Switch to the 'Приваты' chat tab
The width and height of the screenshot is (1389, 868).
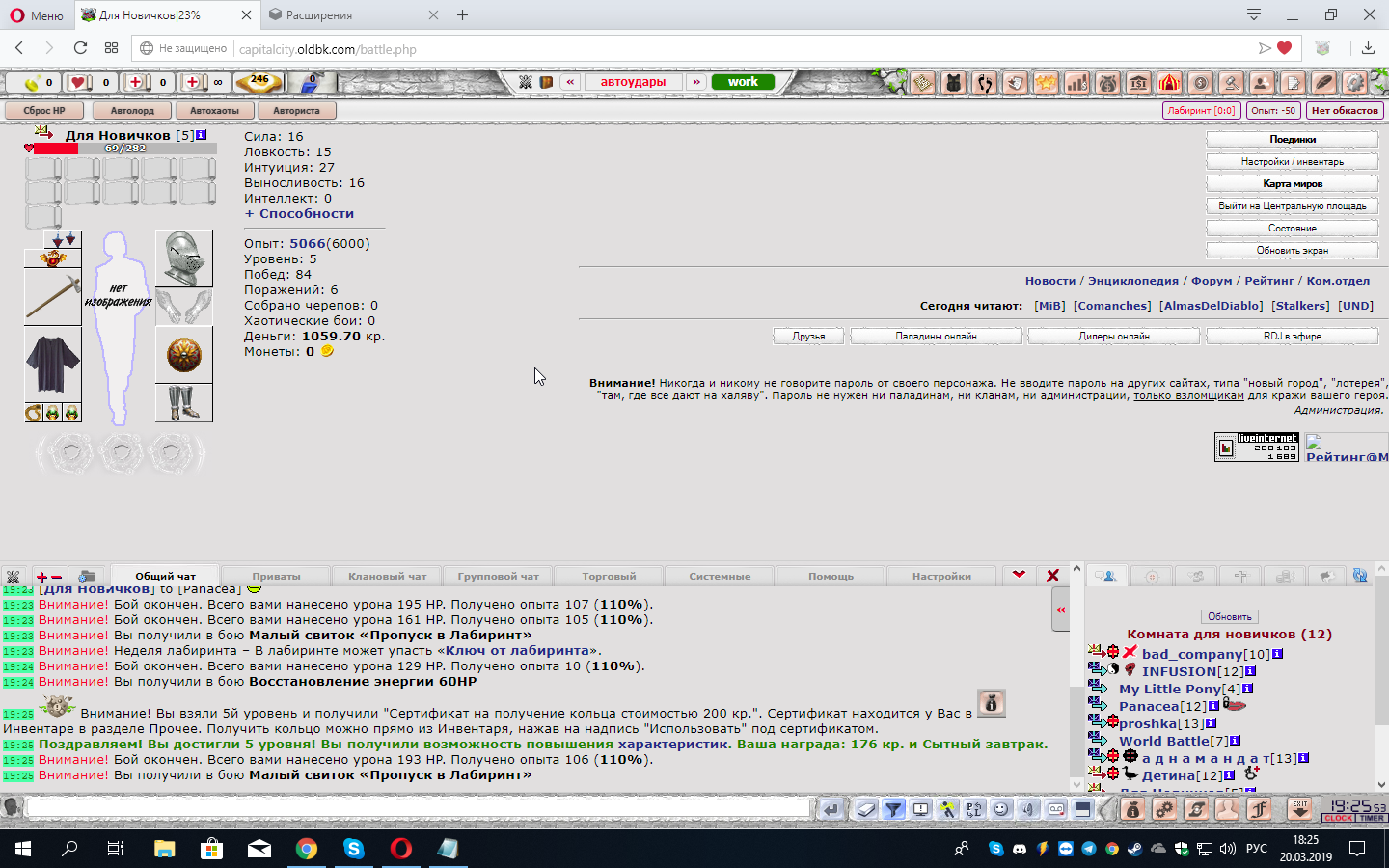pos(276,577)
